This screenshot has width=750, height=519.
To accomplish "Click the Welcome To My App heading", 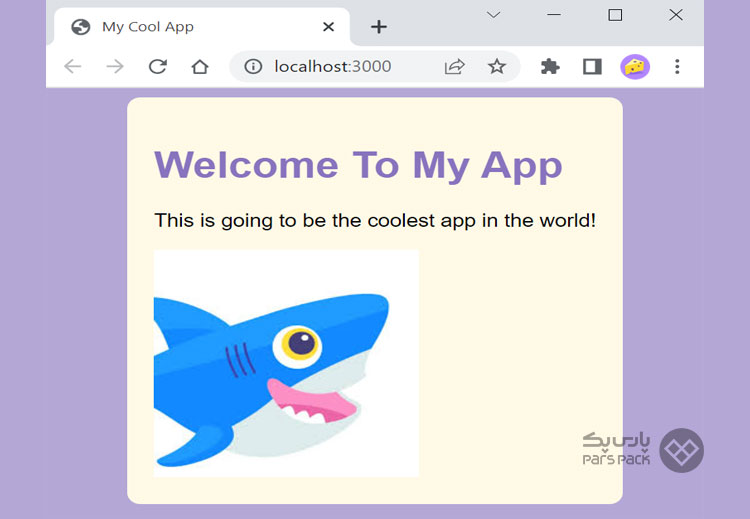I will pos(358,166).
